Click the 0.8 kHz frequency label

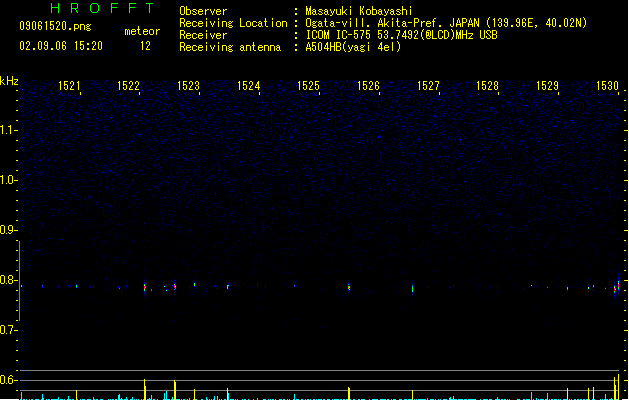[x=8, y=280]
